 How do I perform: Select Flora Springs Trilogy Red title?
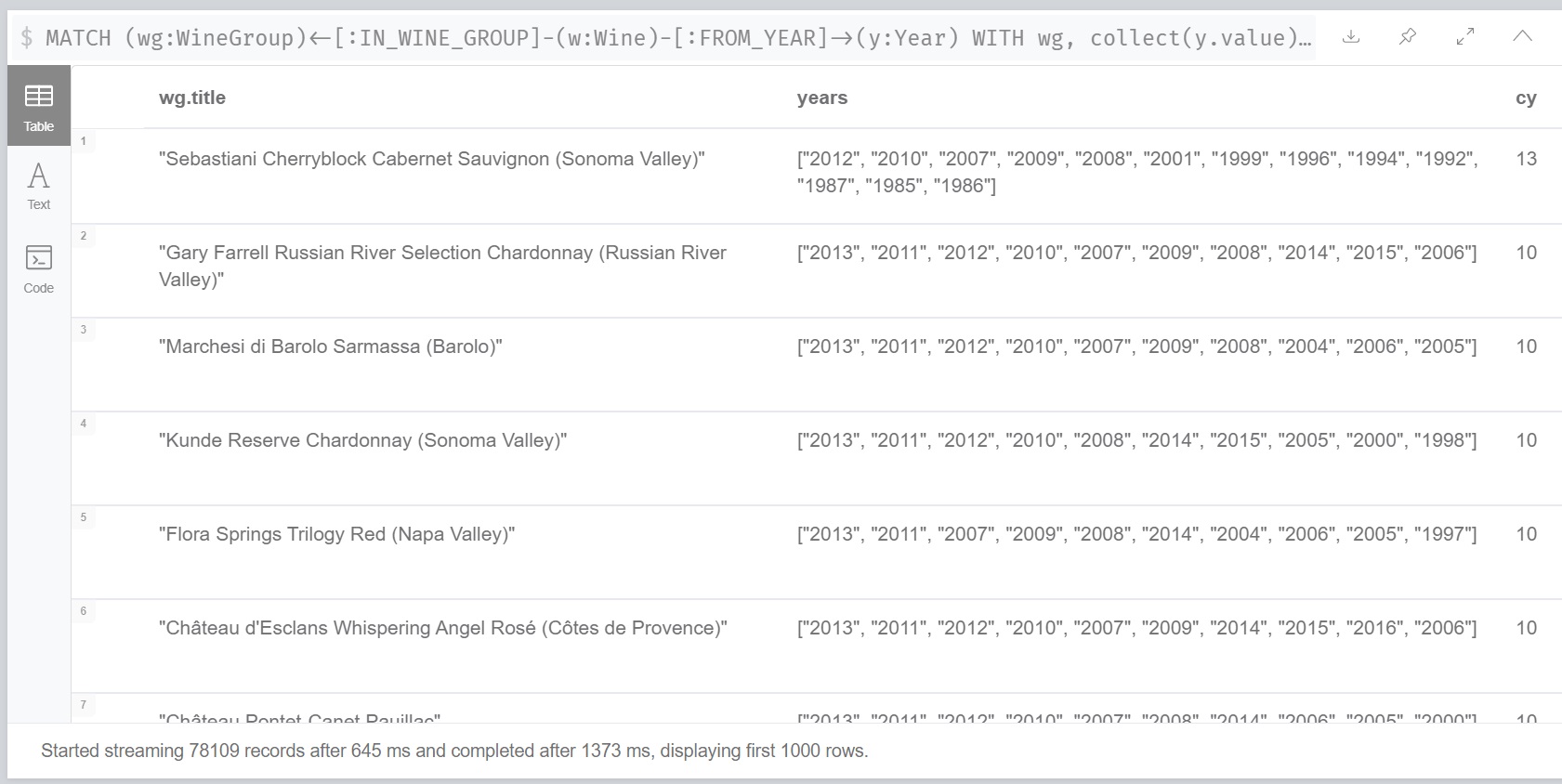(x=337, y=534)
